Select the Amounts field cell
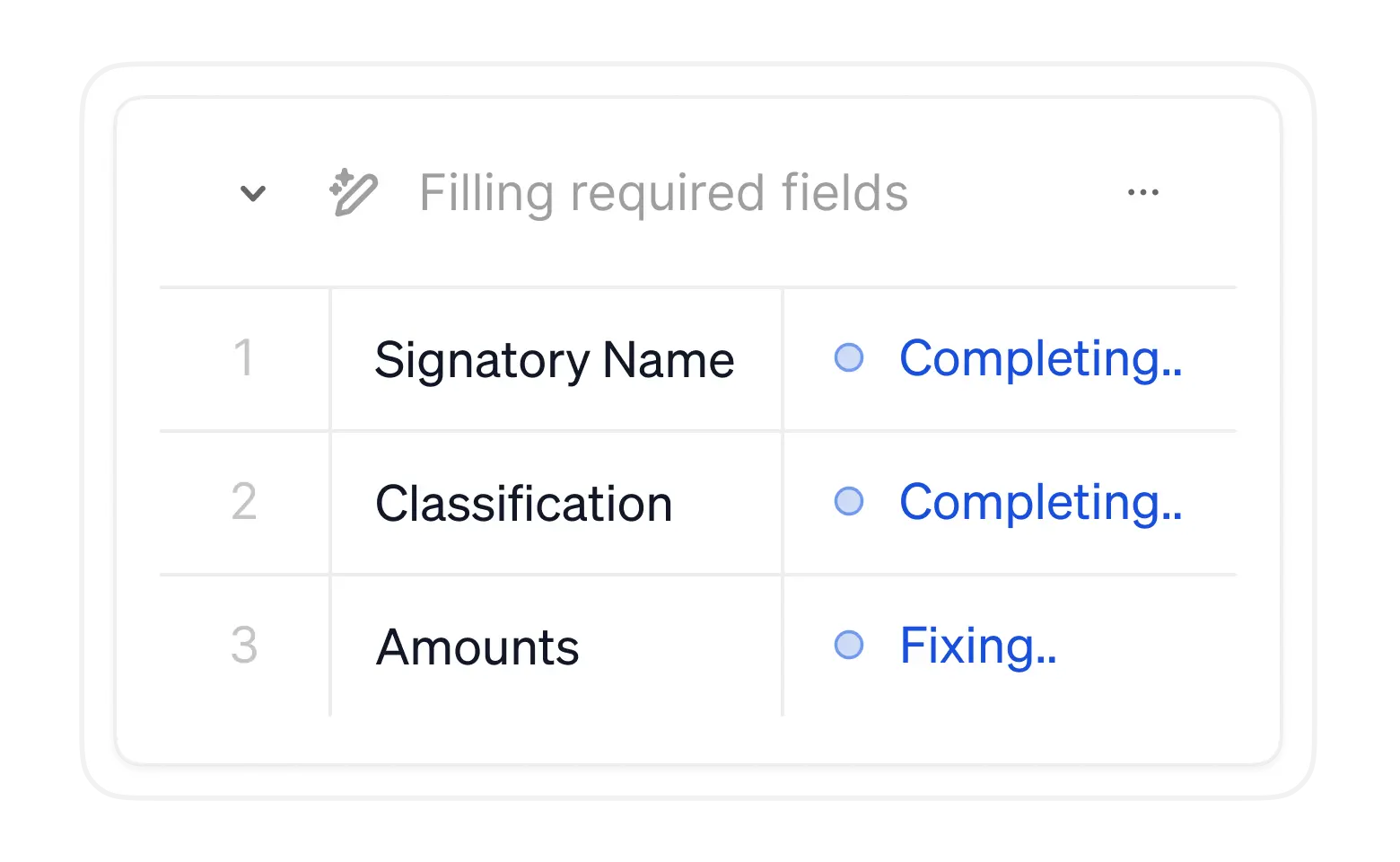The image size is (1400, 862). [x=477, y=647]
